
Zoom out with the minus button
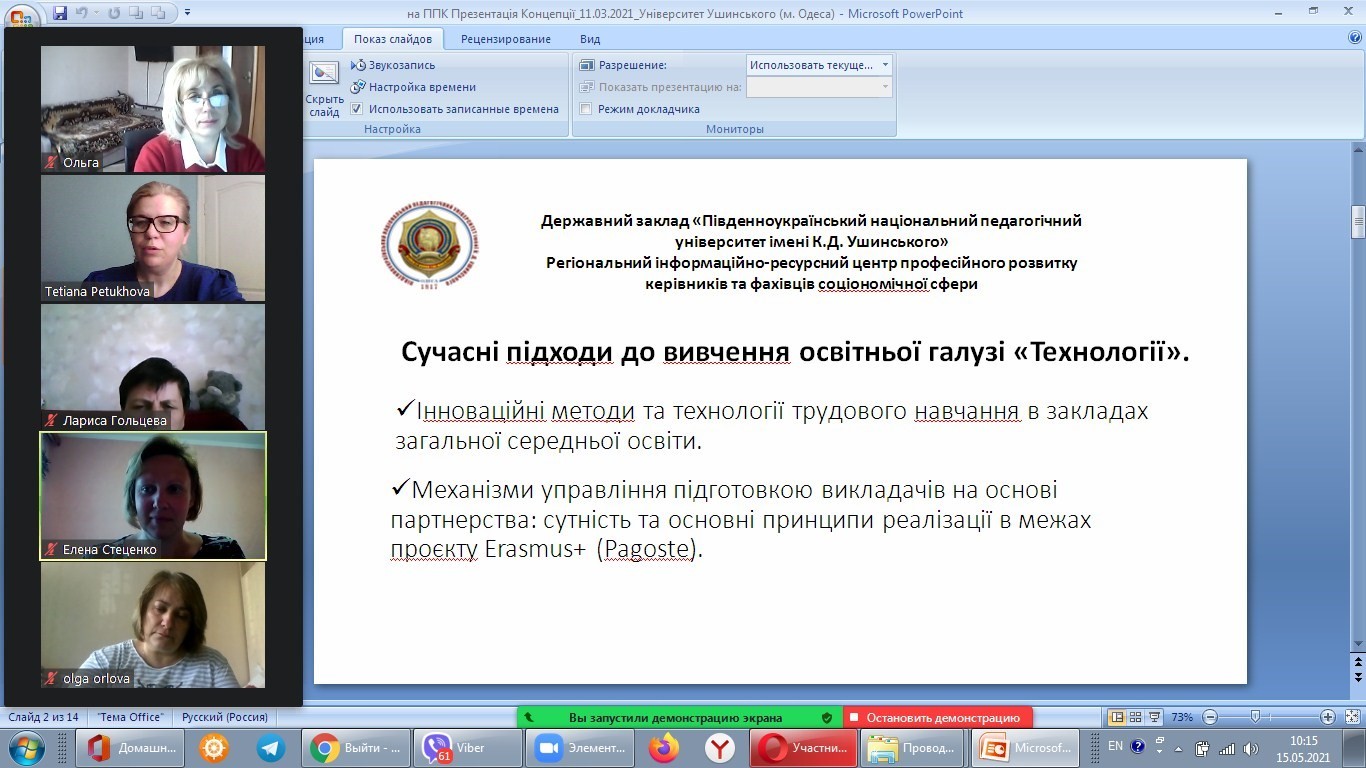click(1210, 717)
